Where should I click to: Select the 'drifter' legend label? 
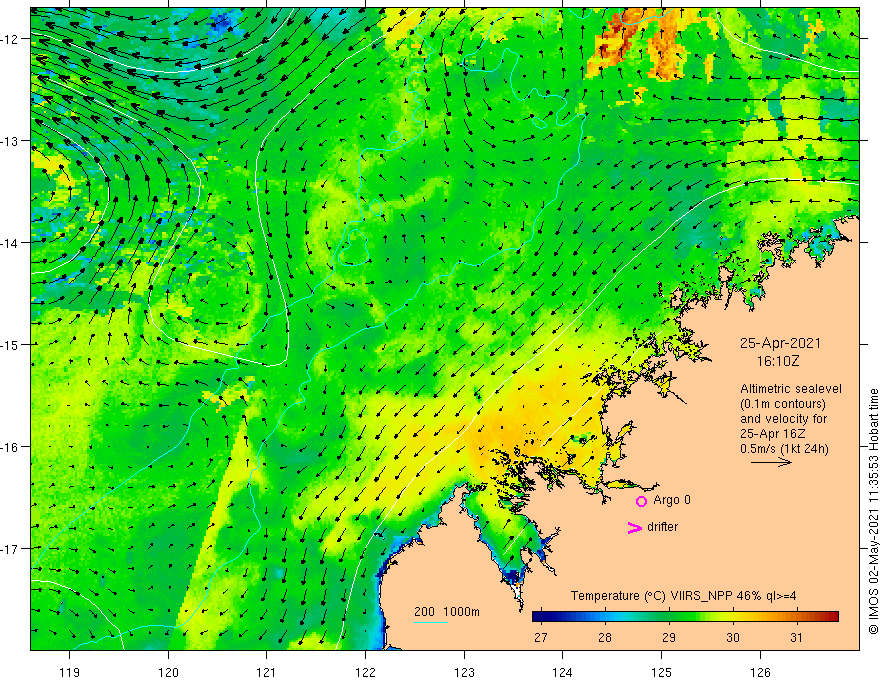(662, 527)
